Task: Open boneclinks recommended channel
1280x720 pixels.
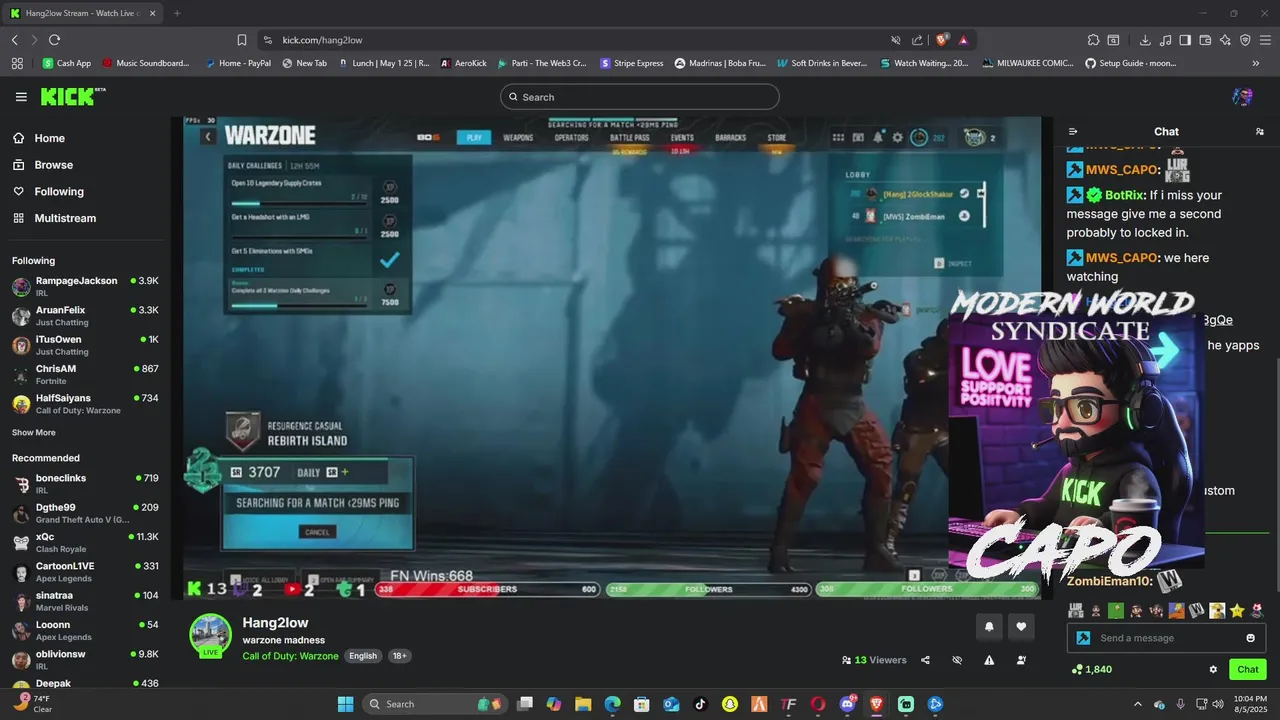Action: (85, 484)
